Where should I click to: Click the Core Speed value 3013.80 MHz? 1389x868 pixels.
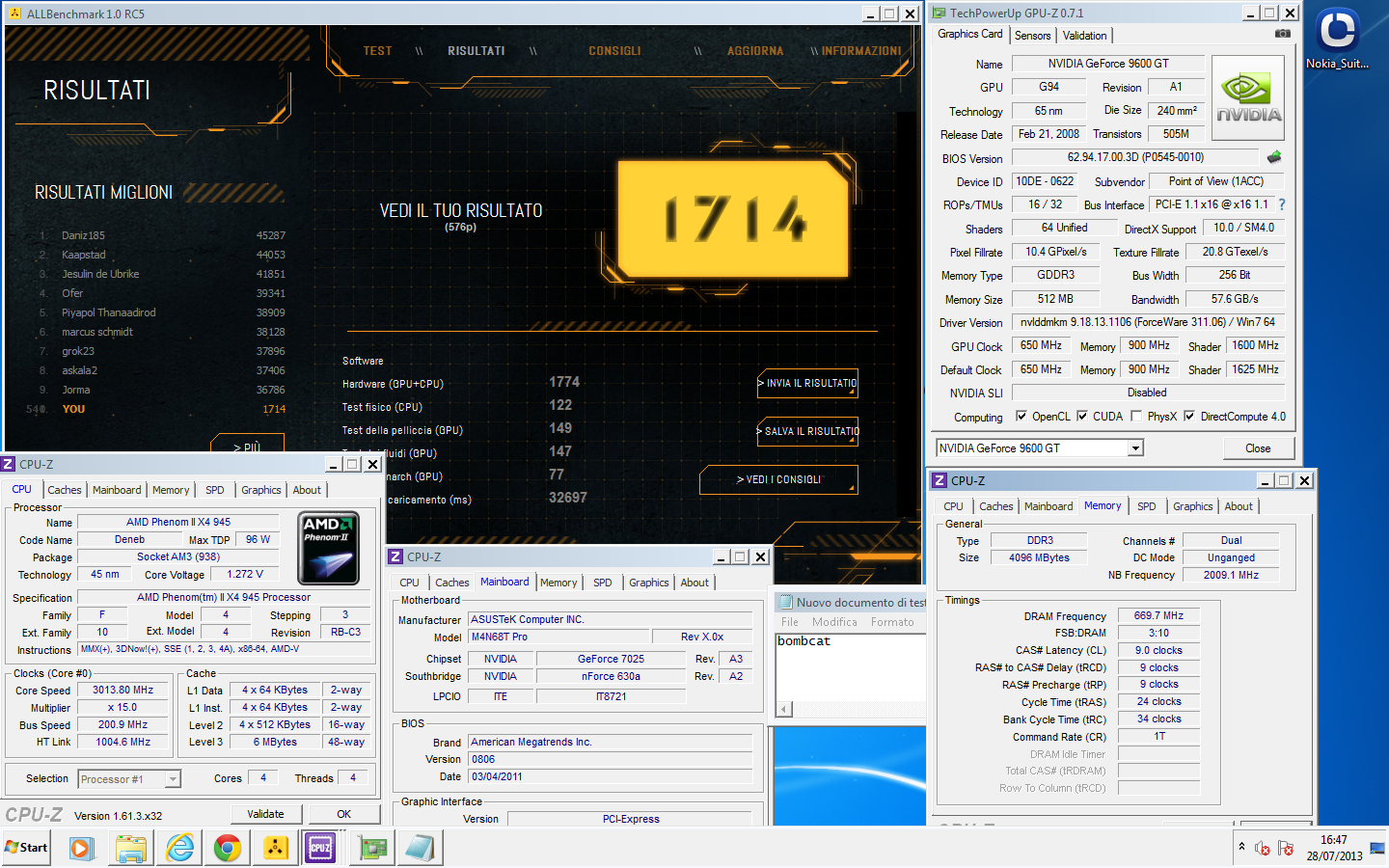[x=123, y=691]
